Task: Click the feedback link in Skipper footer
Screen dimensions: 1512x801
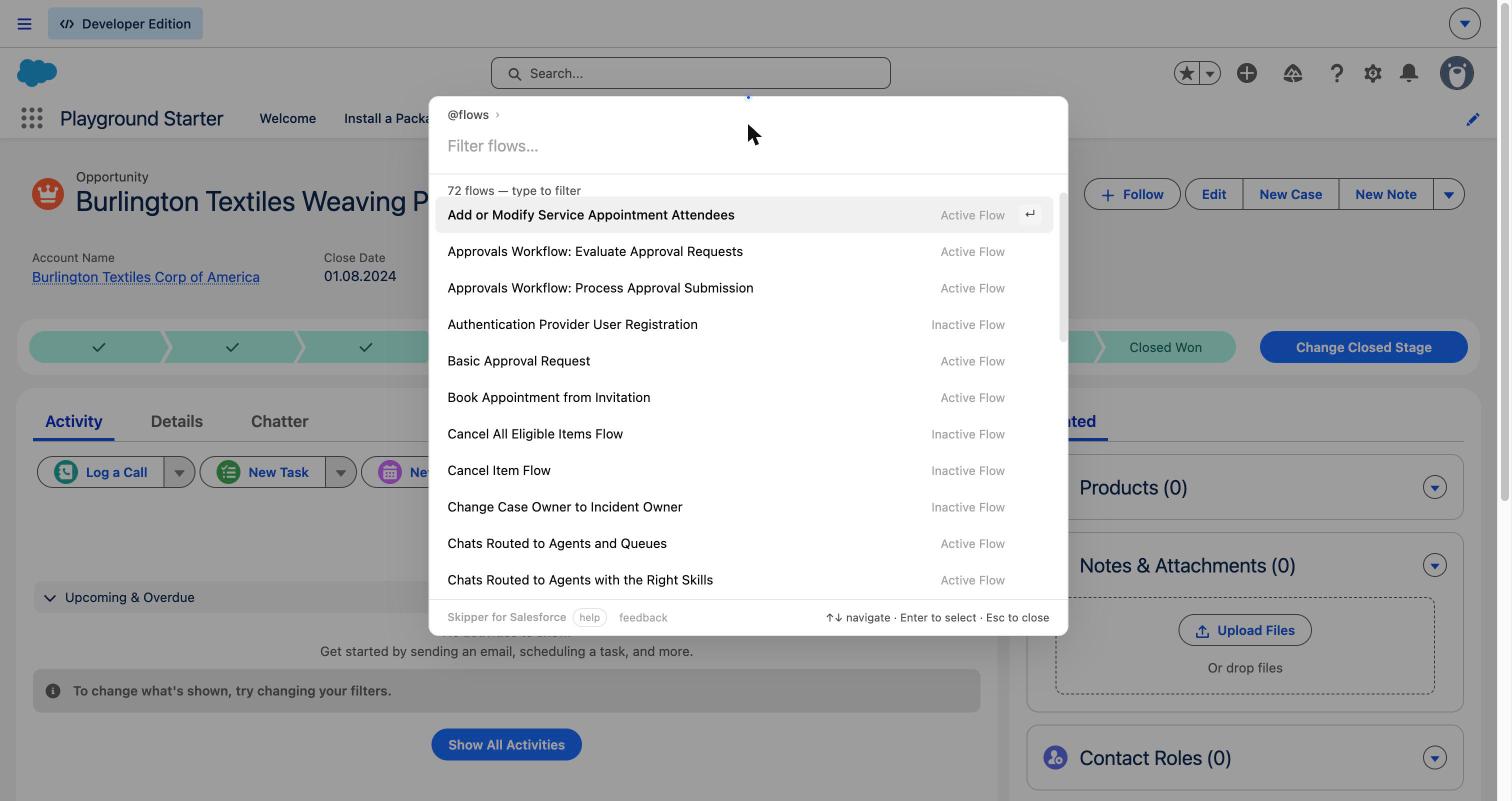Action: [x=643, y=617]
